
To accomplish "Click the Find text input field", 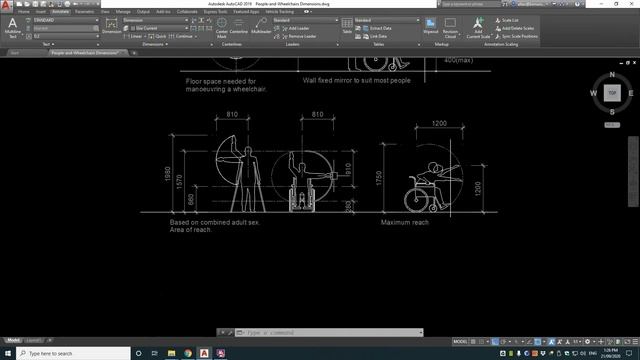I will click(65, 28).
